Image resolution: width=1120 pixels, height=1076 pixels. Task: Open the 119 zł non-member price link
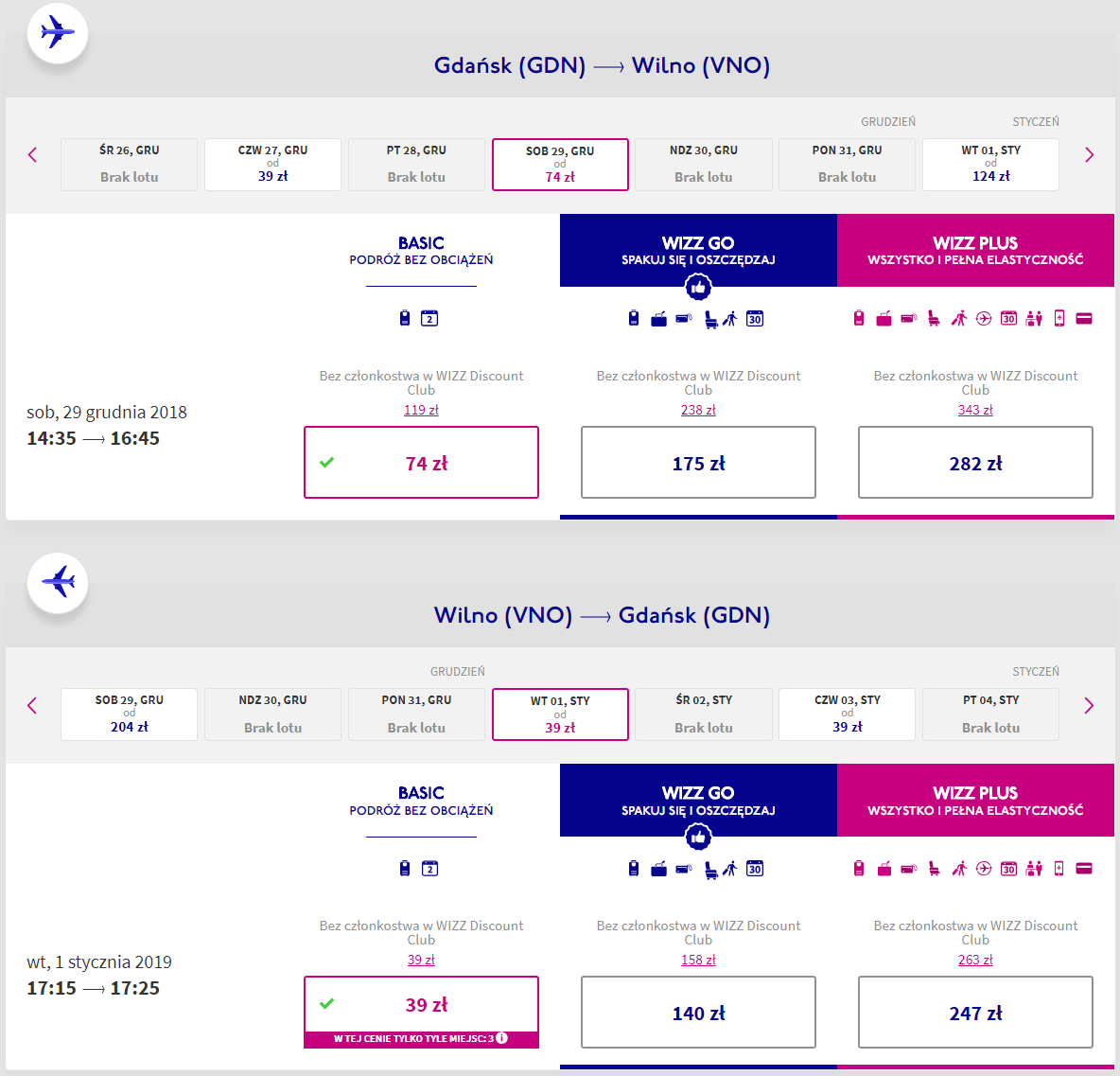pos(421,410)
